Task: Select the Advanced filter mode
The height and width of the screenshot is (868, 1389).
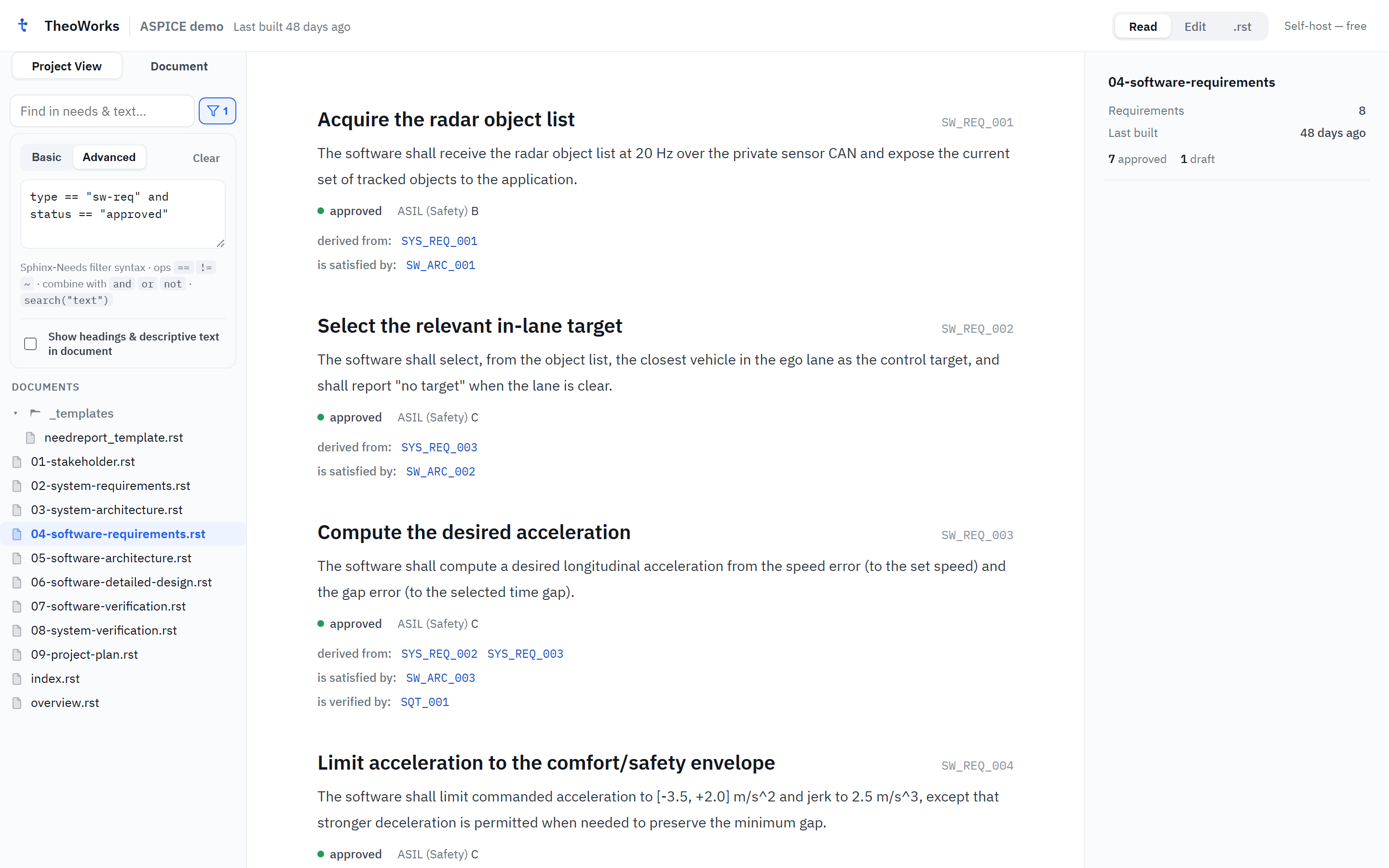Action: click(x=109, y=157)
